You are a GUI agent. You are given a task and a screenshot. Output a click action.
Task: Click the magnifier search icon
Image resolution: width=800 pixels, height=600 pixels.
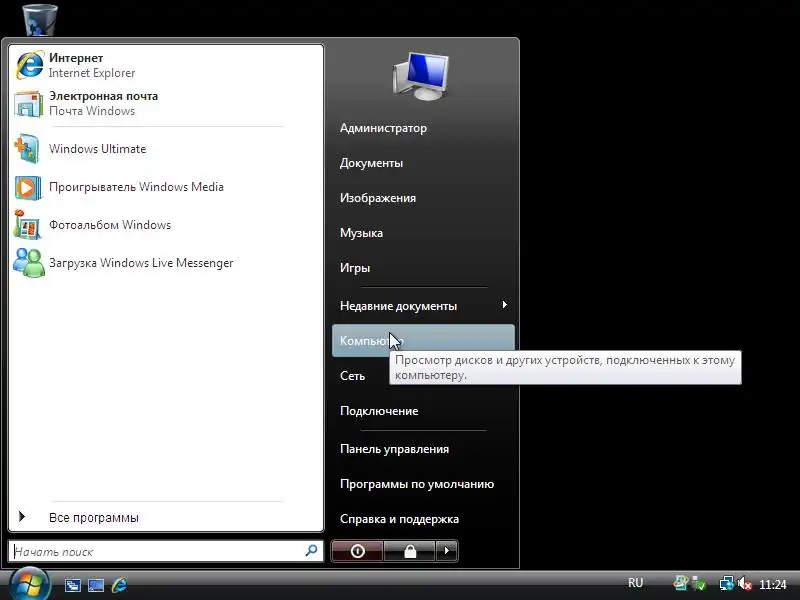pos(311,551)
